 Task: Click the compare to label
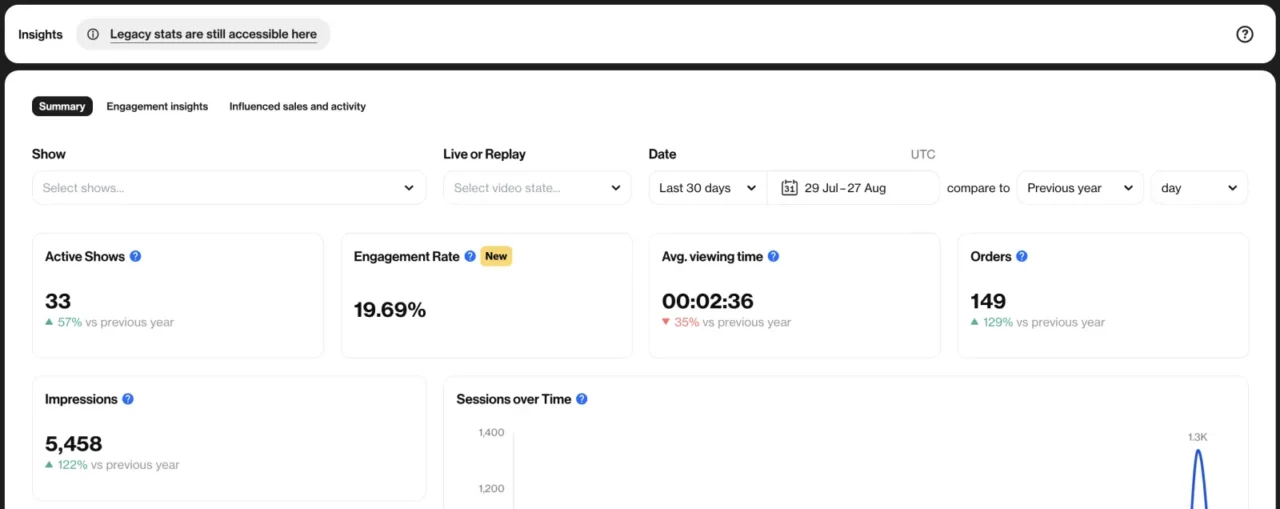tap(978, 188)
